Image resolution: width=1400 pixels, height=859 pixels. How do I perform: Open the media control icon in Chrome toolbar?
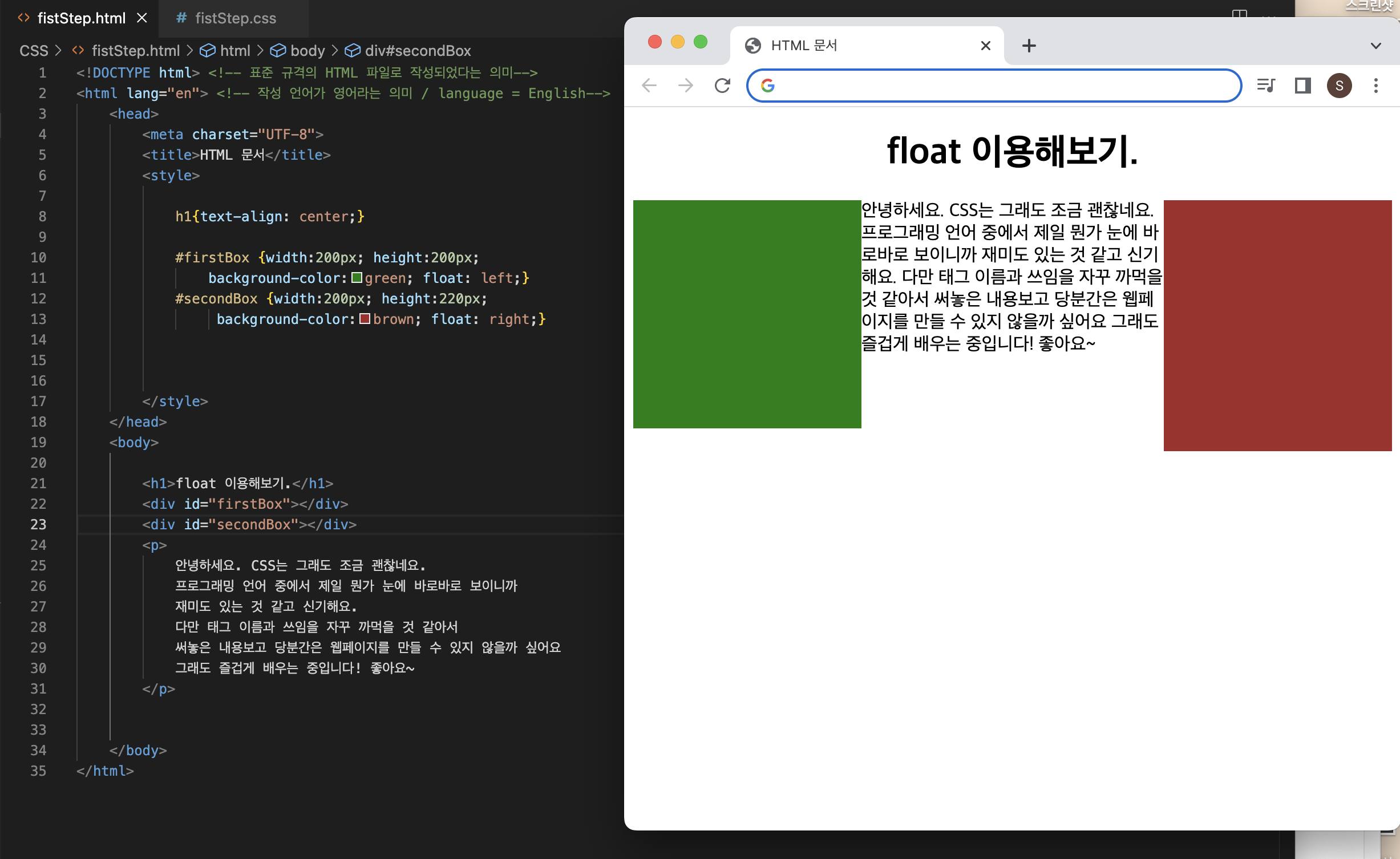click(1266, 86)
